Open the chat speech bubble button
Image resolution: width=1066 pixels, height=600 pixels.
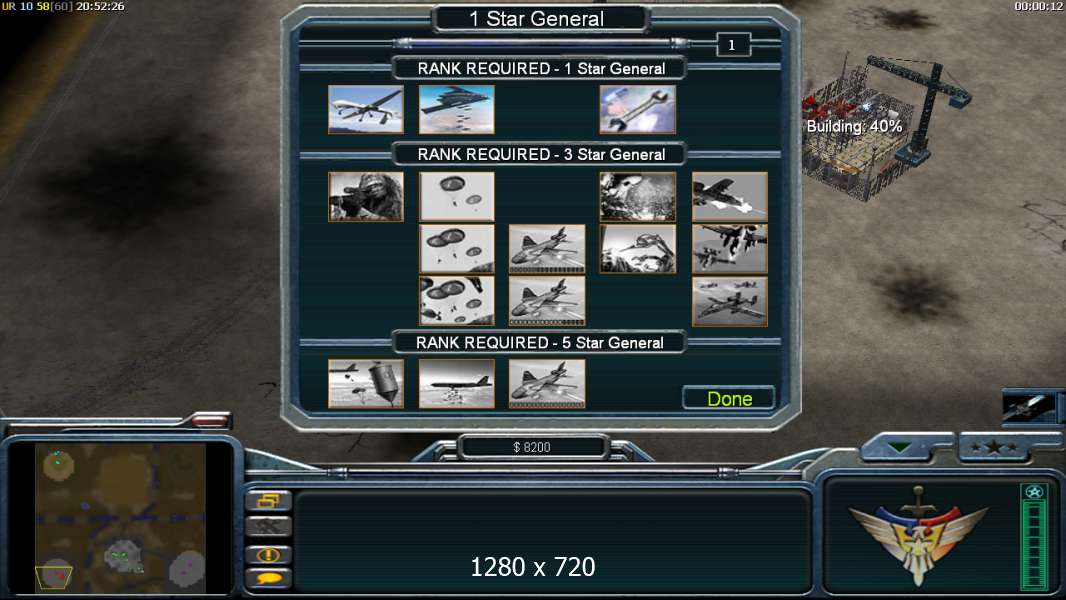click(x=268, y=578)
